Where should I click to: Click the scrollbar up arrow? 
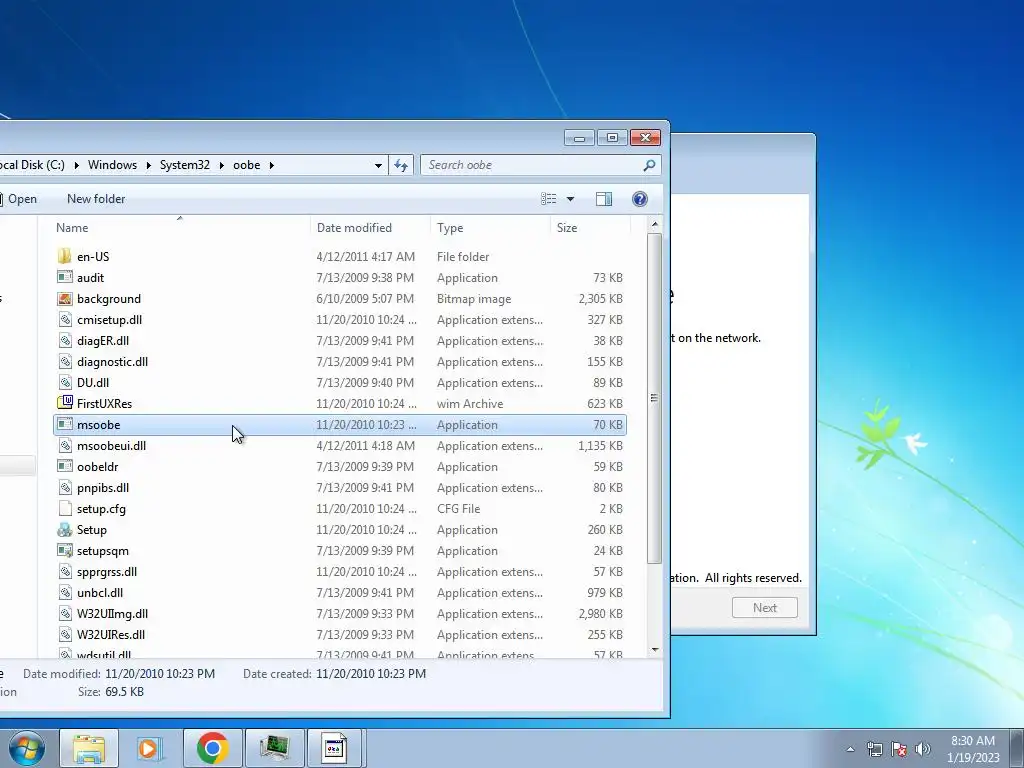point(654,225)
